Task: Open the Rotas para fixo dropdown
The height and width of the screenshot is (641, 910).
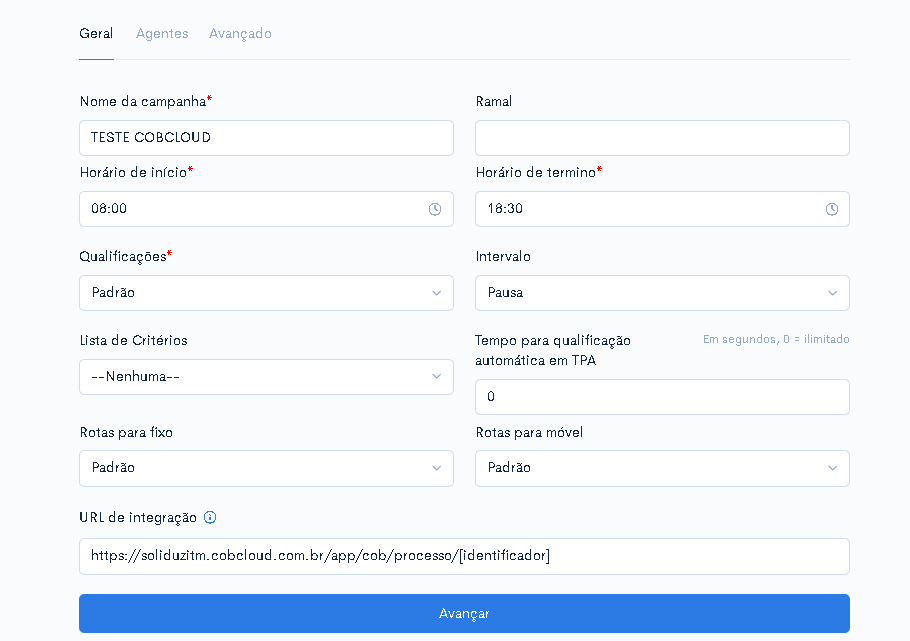Action: point(266,468)
